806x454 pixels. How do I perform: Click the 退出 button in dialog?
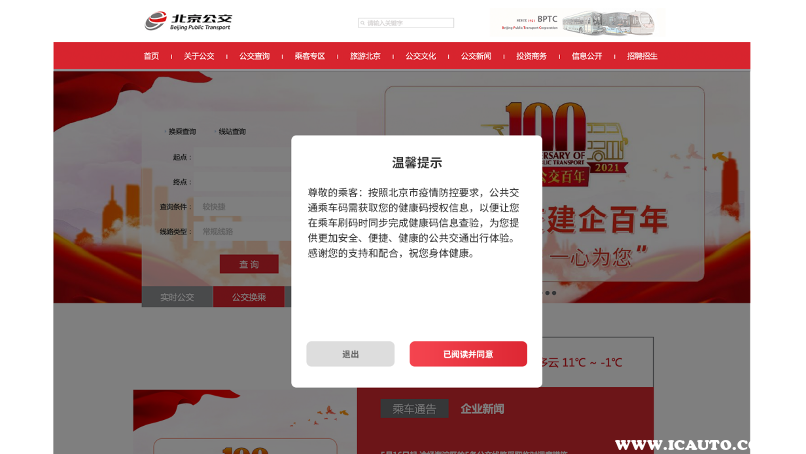tap(350, 354)
